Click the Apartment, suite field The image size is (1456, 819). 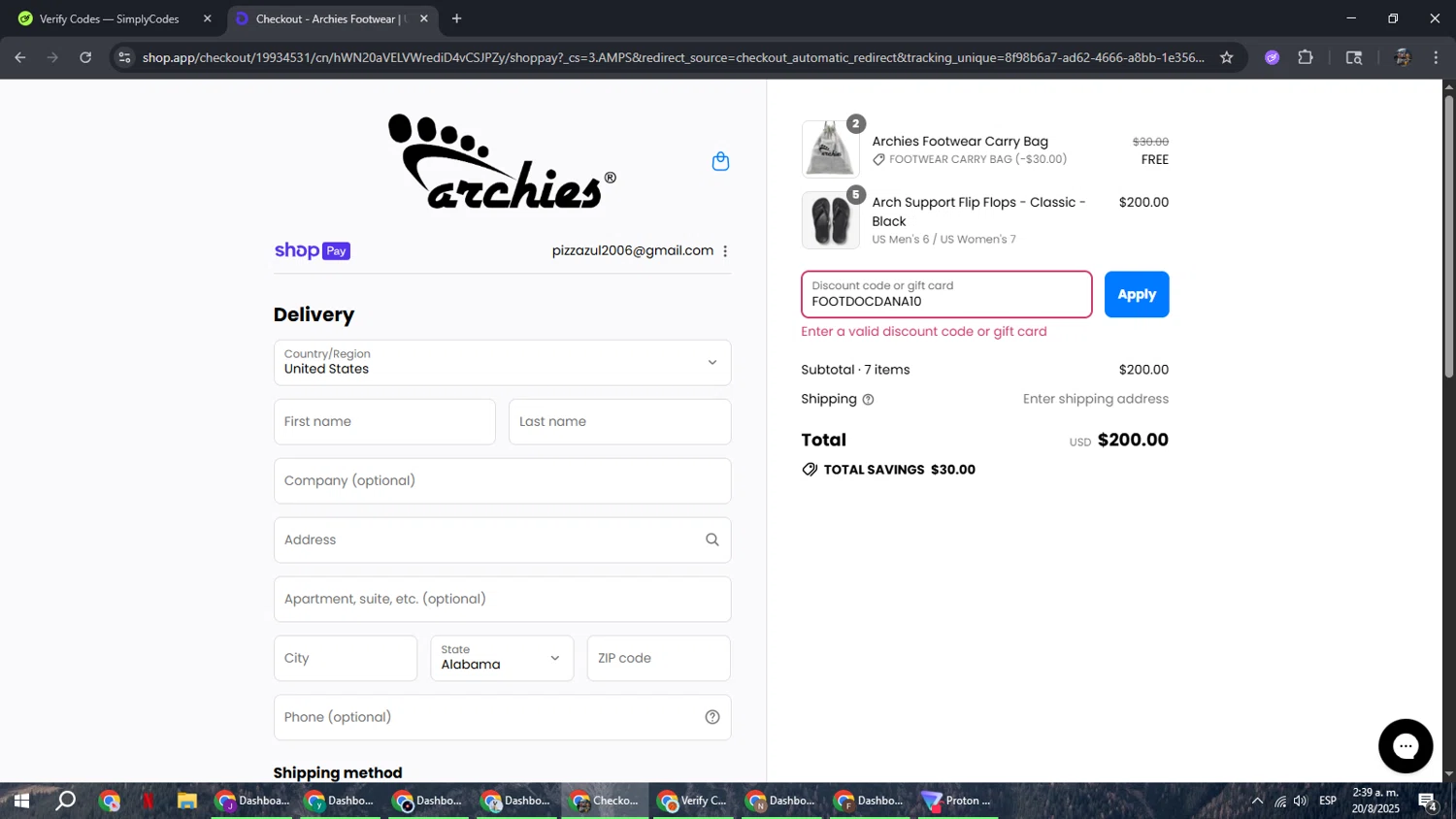click(502, 599)
